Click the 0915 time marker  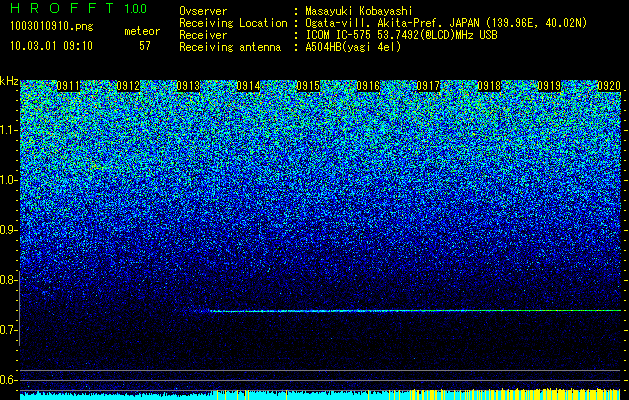pos(308,86)
